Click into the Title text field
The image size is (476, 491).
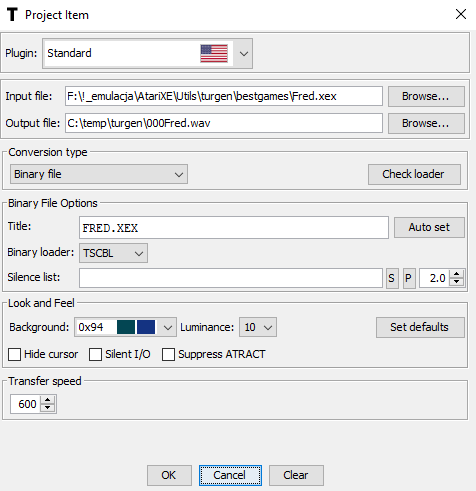[x=234, y=228]
